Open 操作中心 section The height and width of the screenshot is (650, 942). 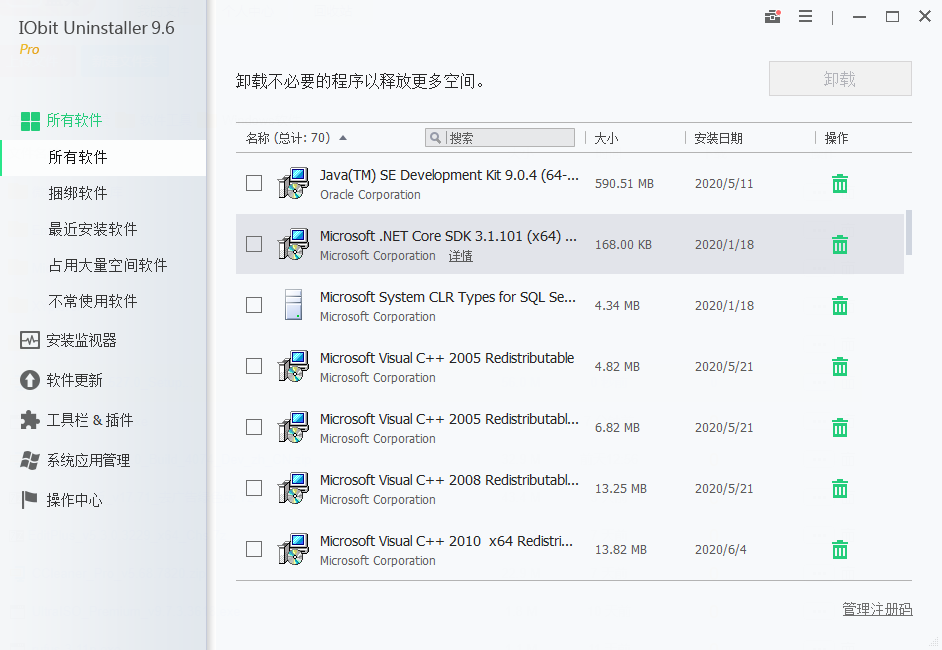pos(74,500)
